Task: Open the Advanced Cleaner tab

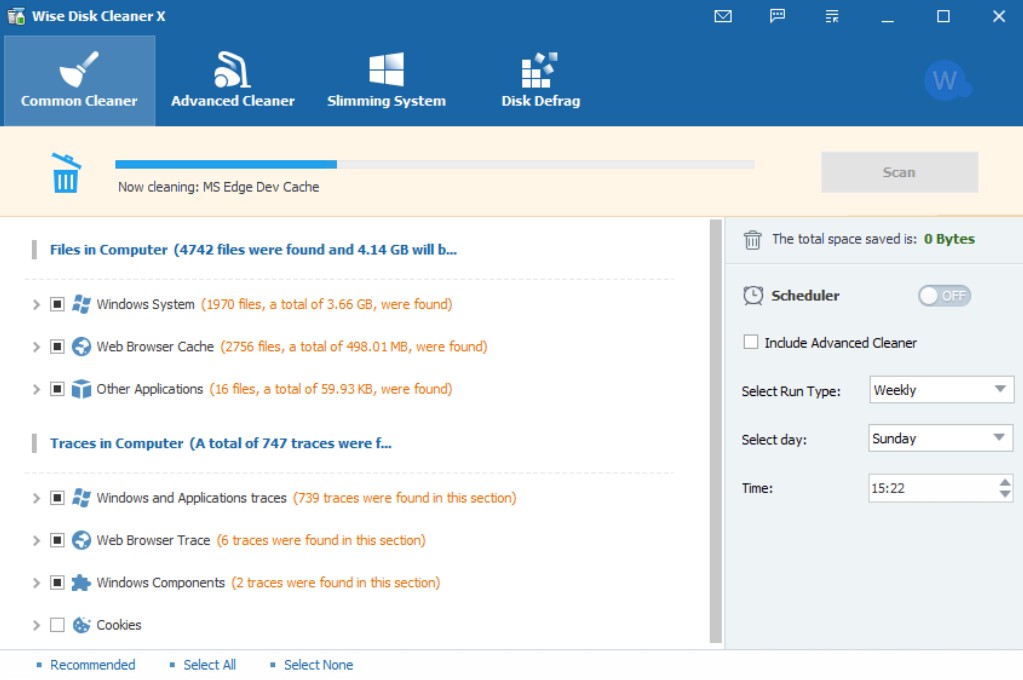Action: tap(233, 80)
